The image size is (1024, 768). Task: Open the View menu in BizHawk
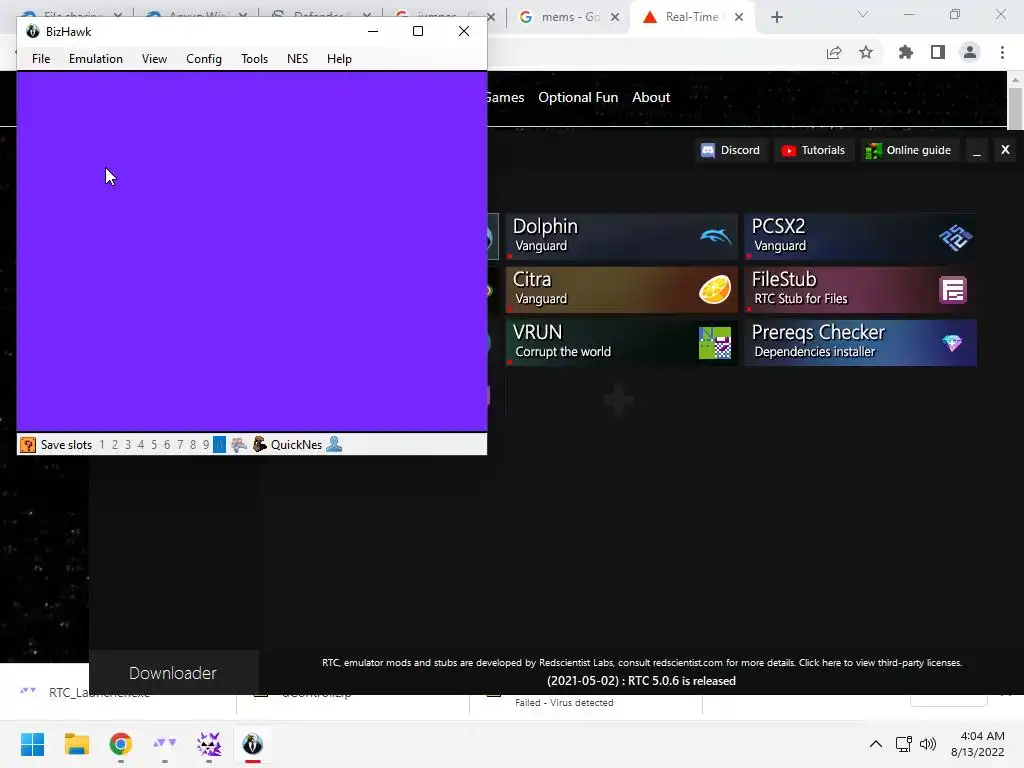(154, 59)
